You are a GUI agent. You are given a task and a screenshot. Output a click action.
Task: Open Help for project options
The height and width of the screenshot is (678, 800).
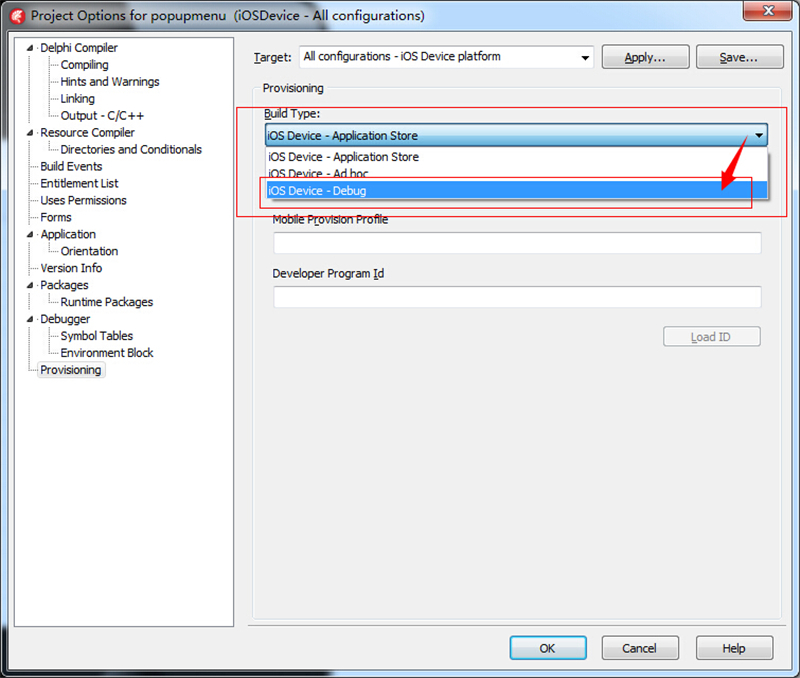click(x=734, y=648)
